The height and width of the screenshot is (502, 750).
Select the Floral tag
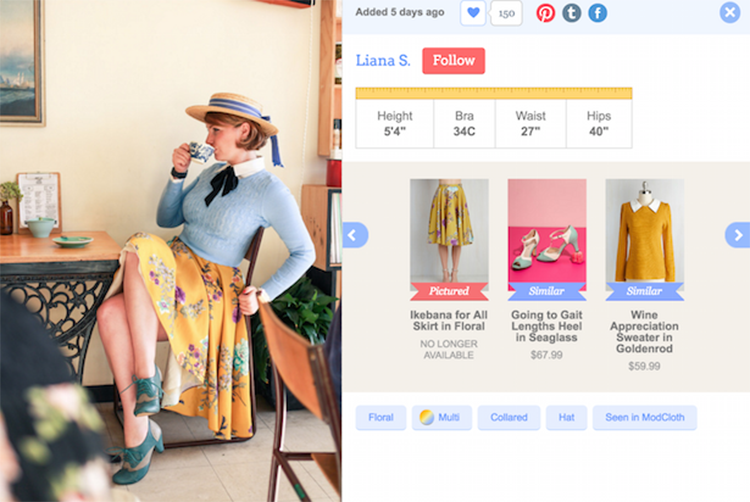[381, 417]
